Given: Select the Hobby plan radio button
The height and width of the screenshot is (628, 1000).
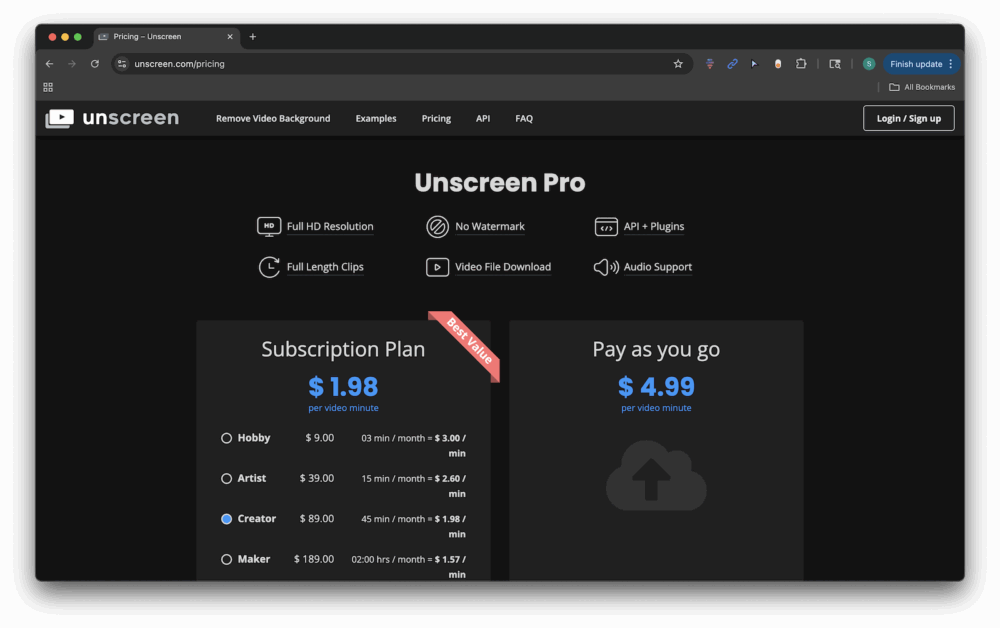Looking at the screenshot, I should coord(227,438).
